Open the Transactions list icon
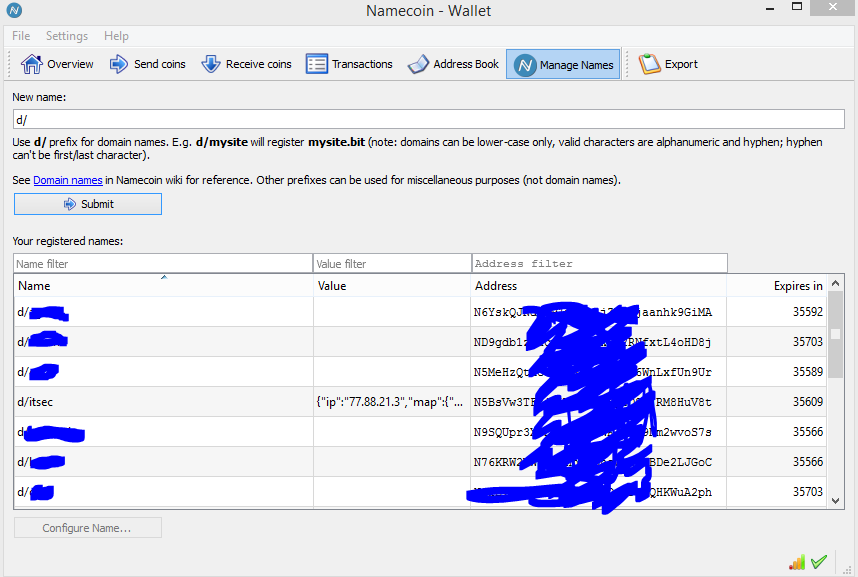 316,64
